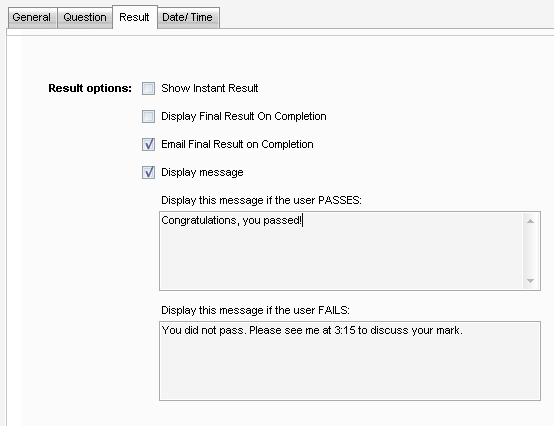Click the 'Email Final Result on Completion' label
The image size is (554, 426).
point(237,144)
